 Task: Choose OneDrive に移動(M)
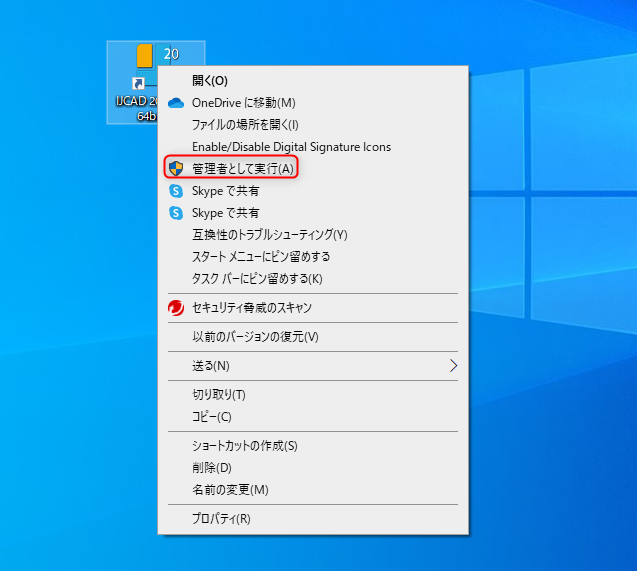click(313, 103)
